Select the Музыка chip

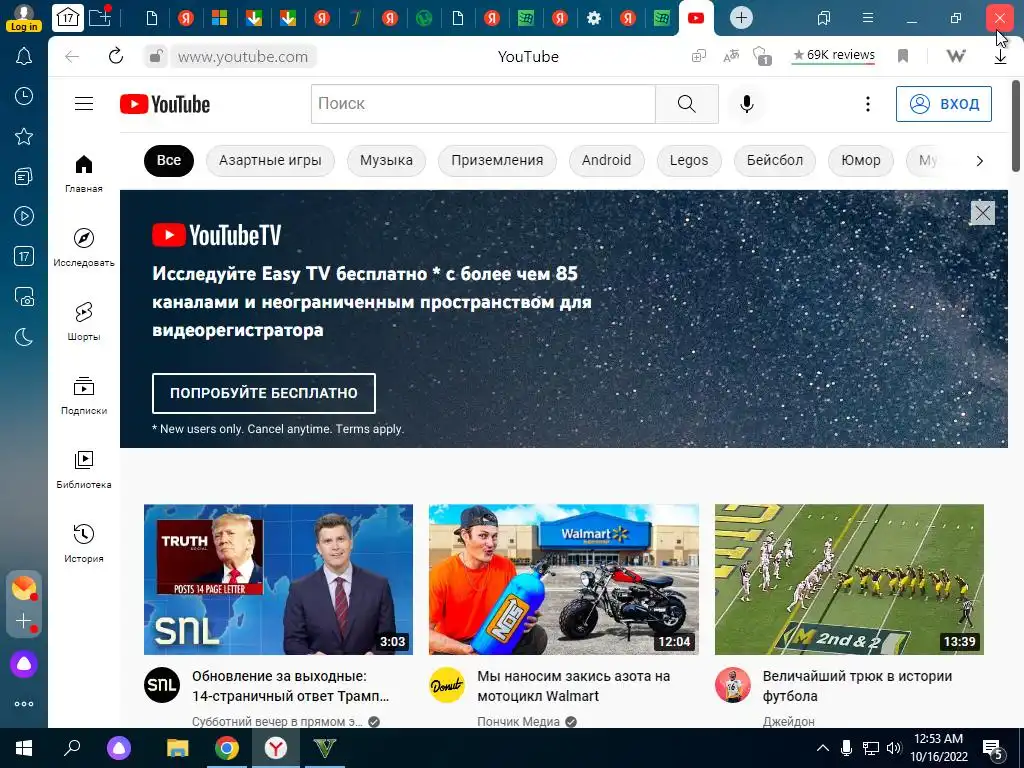(x=386, y=161)
